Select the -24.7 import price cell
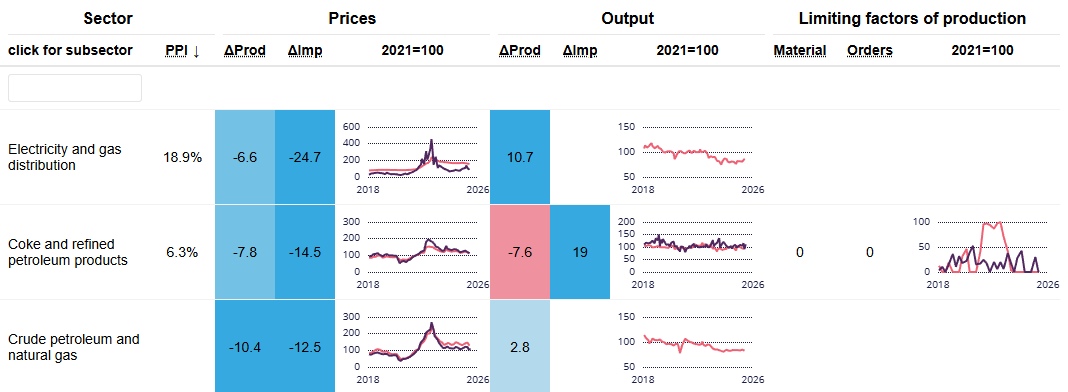This screenshot has width=1068, height=392. (x=305, y=157)
